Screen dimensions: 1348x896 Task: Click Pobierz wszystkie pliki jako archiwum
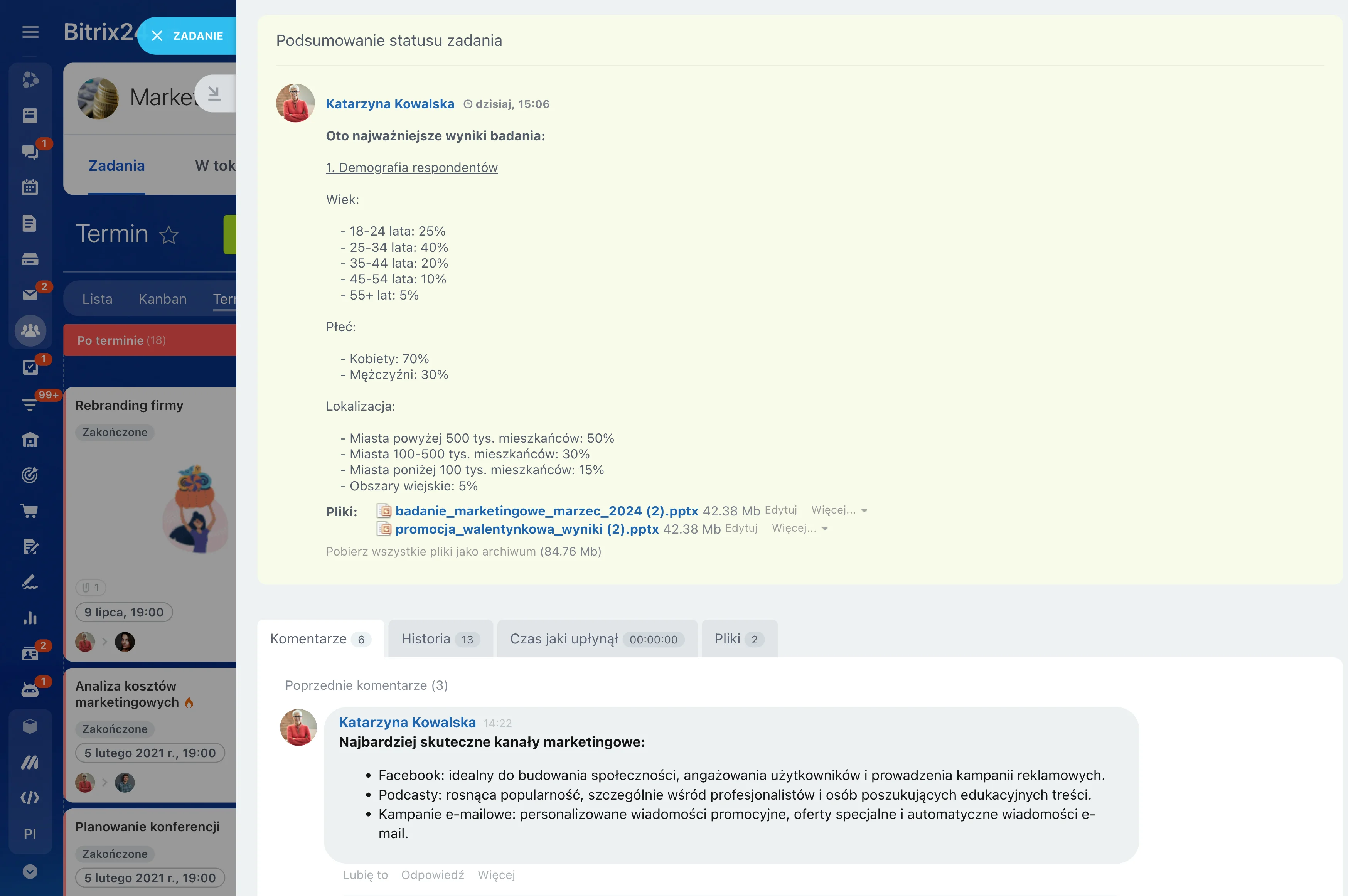click(463, 551)
